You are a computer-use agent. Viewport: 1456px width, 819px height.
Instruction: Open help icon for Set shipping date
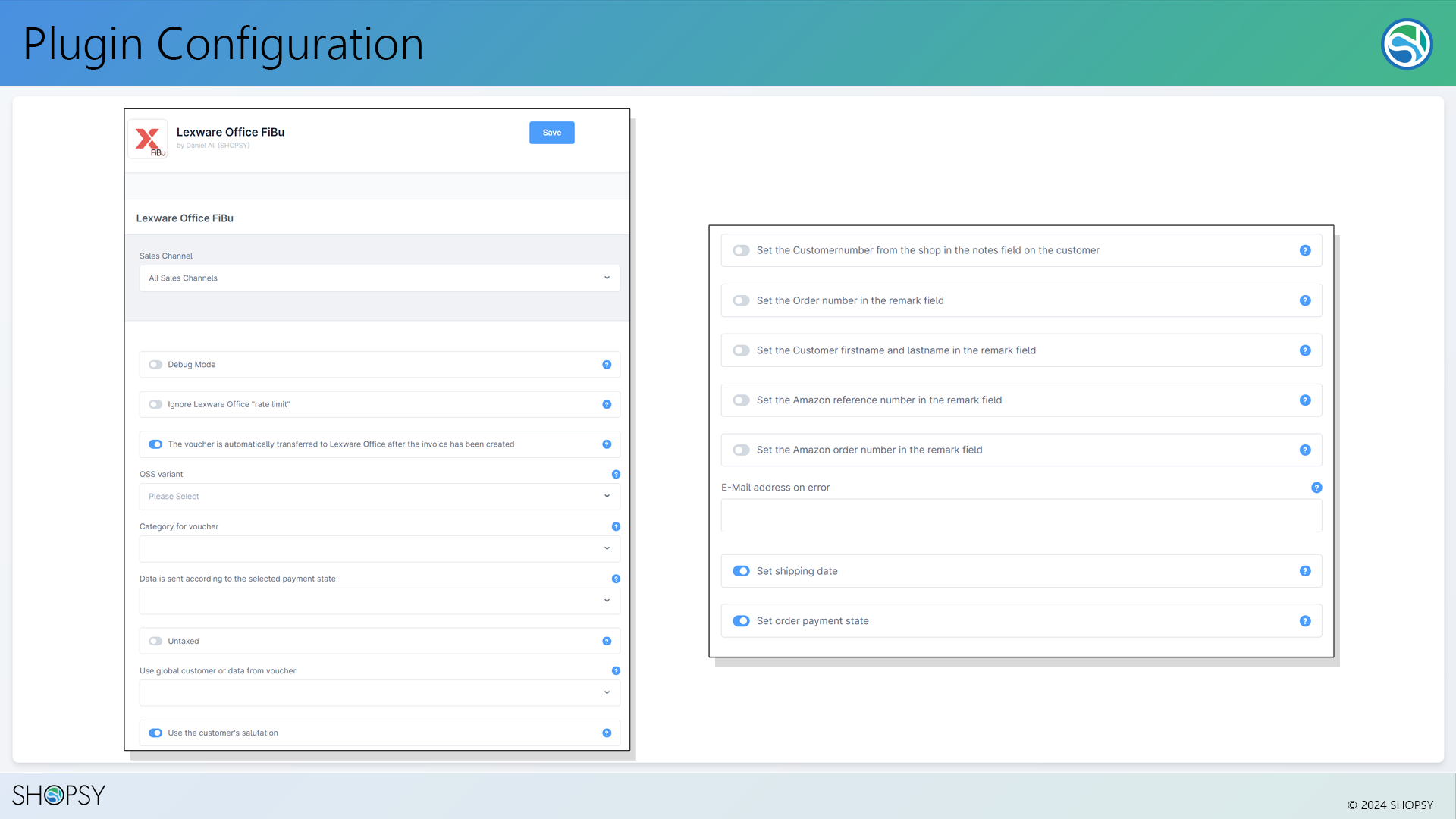pyautogui.click(x=1305, y=572)
